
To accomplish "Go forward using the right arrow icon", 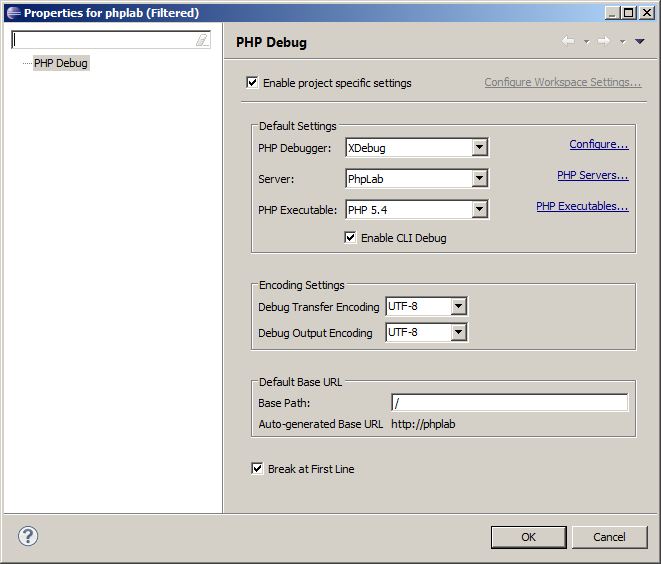I will (x=604, y=41).
